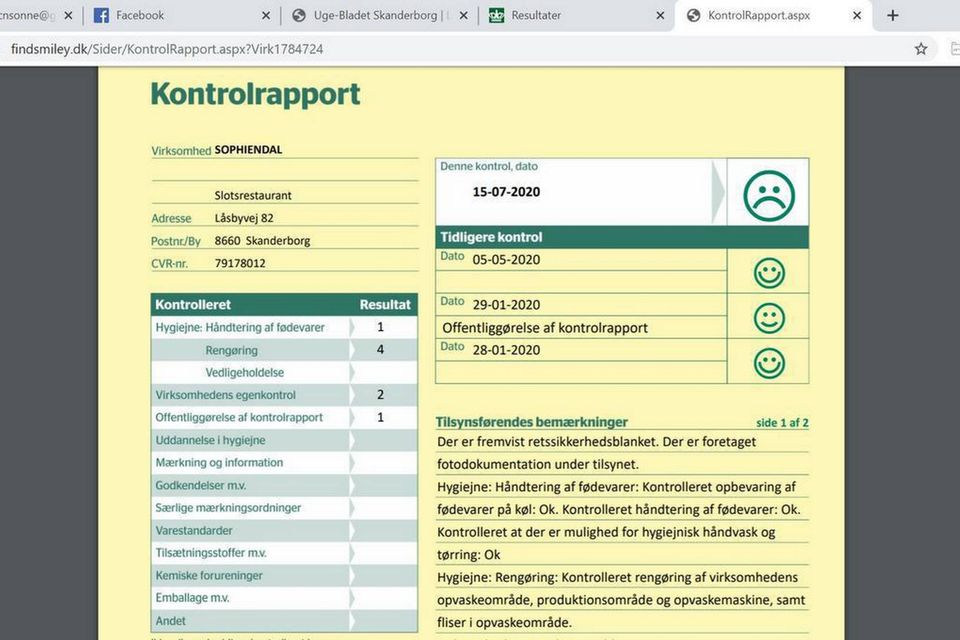Viewport: 960px width, 640px height.
Task: Select the company name SOPHIENDAL
Action: [248, 149]
